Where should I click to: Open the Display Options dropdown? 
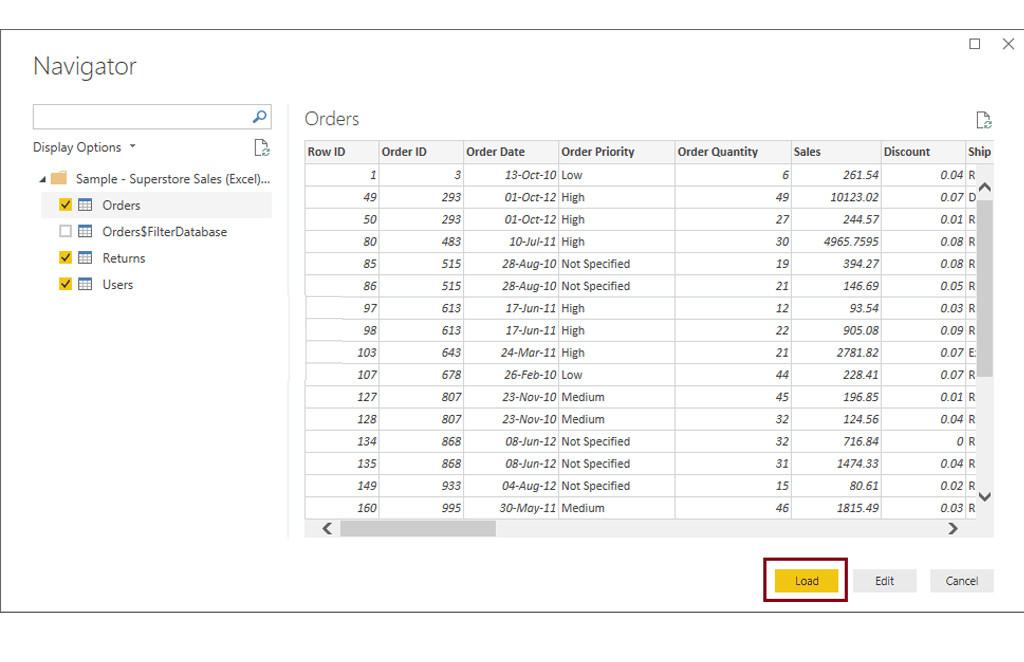coord(84,147)
